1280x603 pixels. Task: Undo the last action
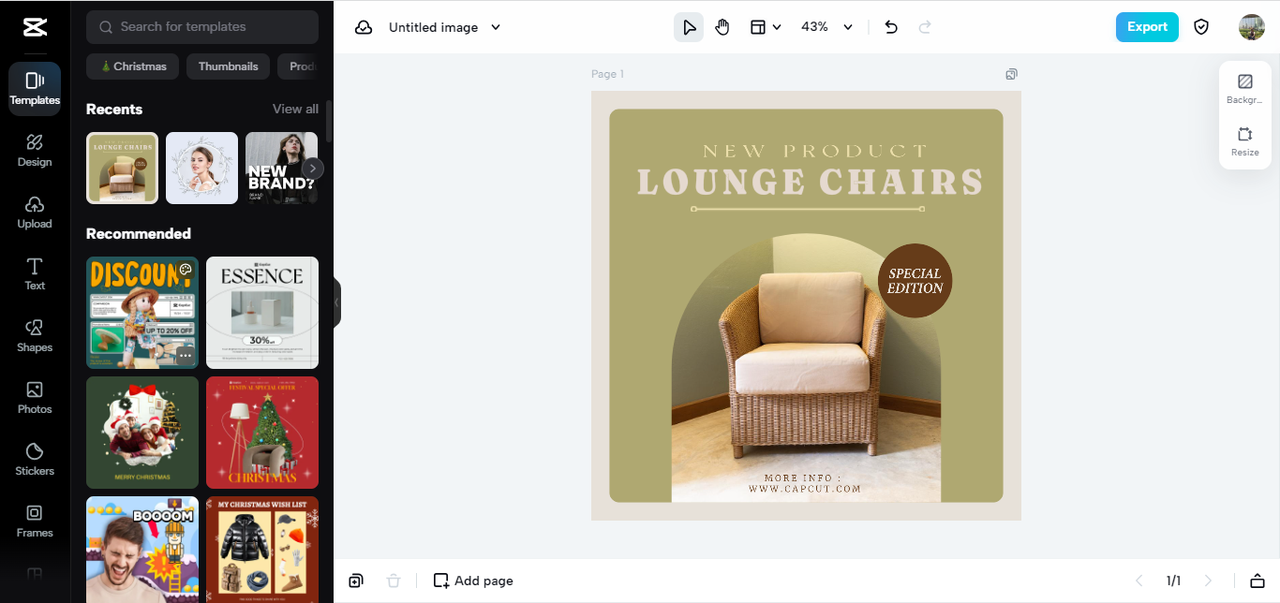coord(891,27)
